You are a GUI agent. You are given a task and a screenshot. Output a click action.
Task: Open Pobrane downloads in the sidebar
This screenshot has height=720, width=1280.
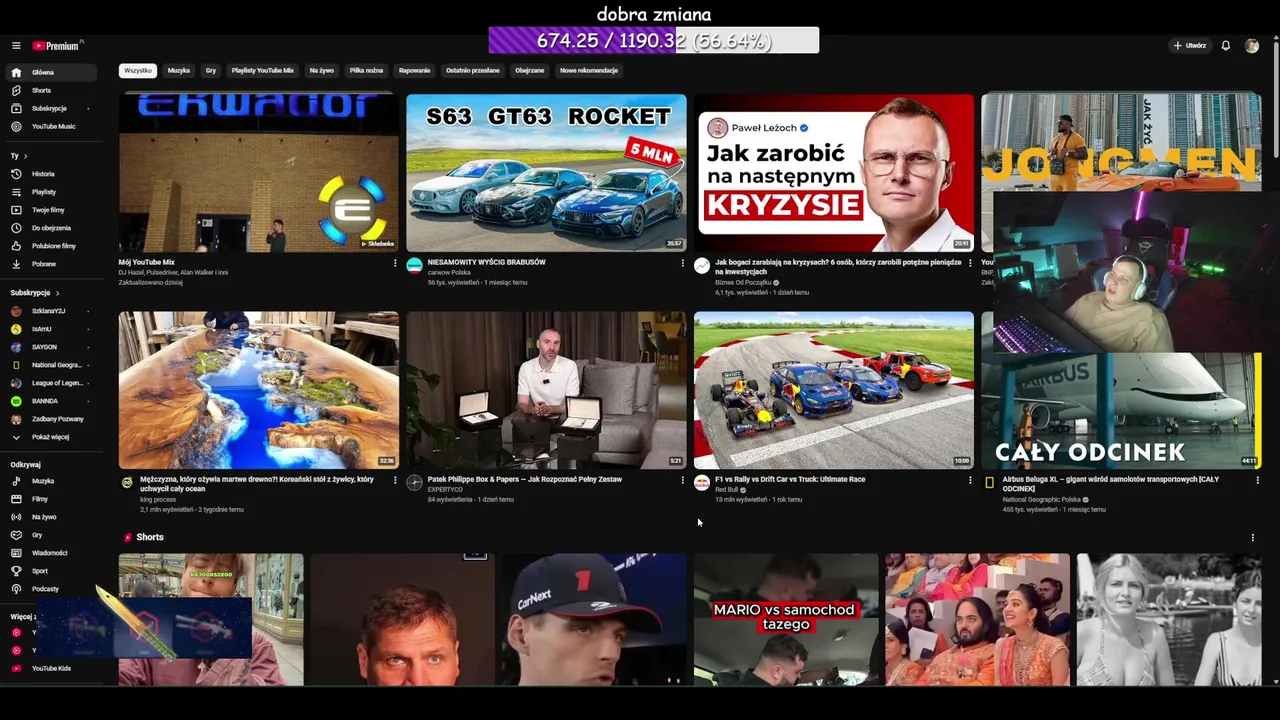[x=49, y=264]
